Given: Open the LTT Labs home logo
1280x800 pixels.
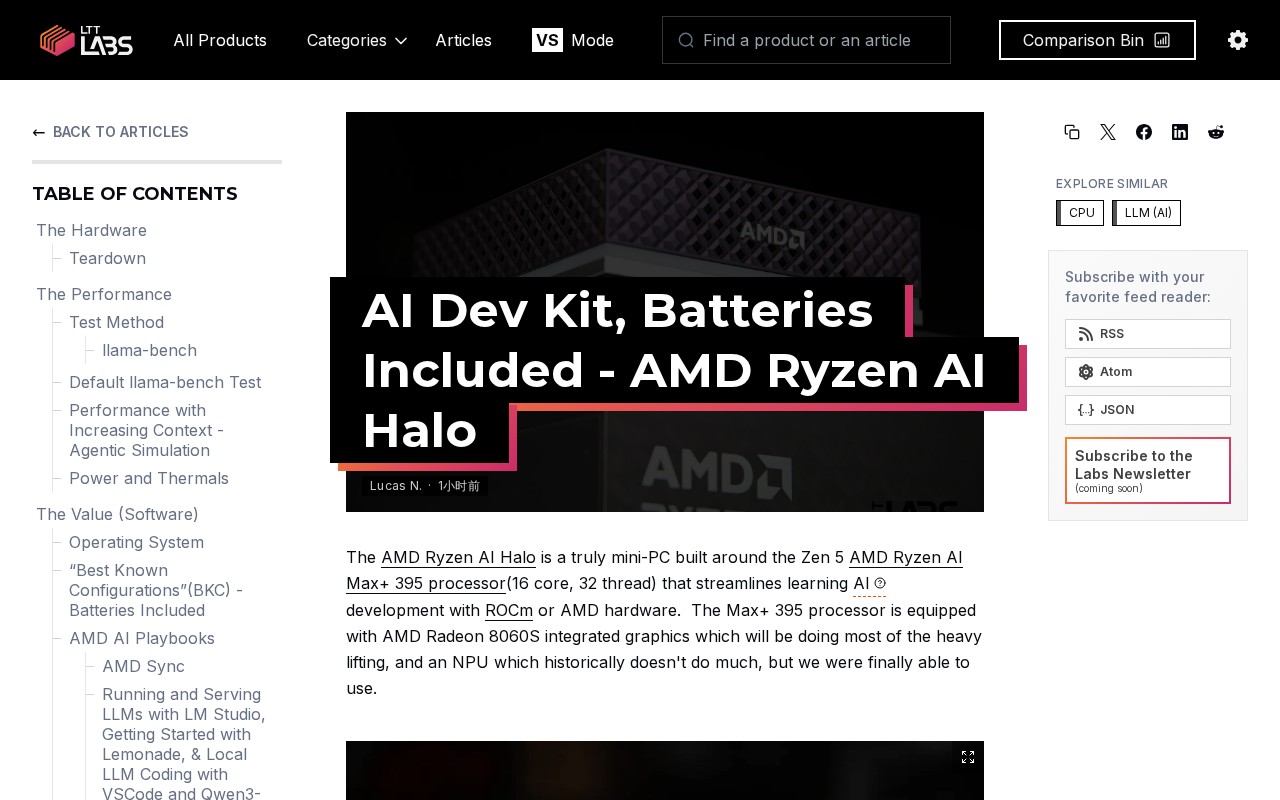Looking at the screenshot, I should [86, 40].
